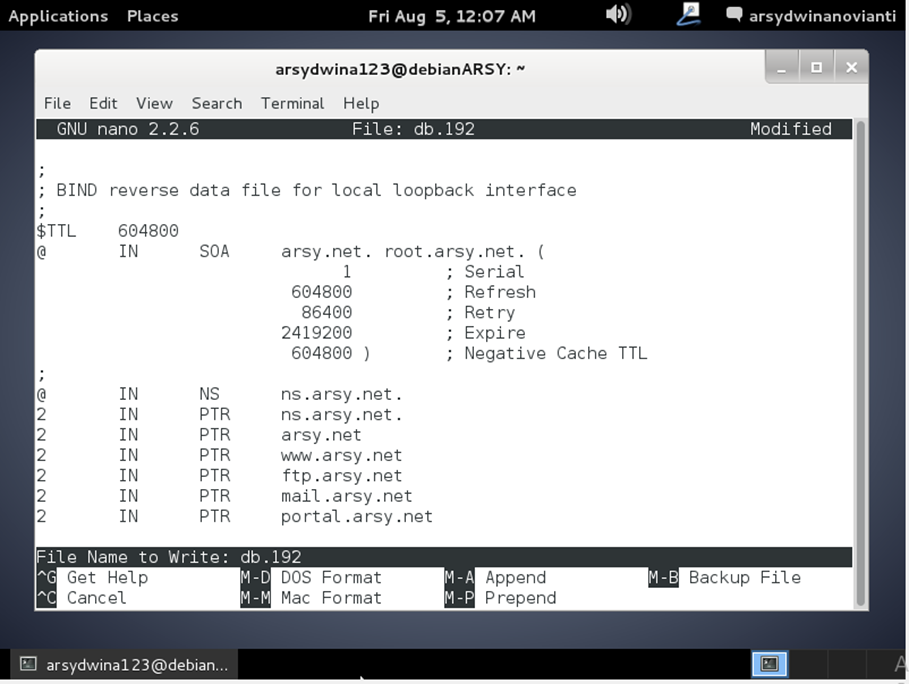This screenshot has height=684, width=909.
Task: Open the Edit menu
Action: tap(103, 103)
